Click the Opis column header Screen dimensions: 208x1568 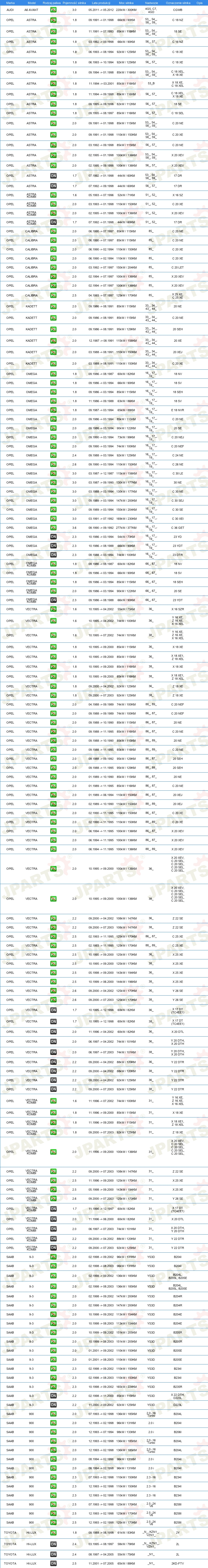coord(199,2)
